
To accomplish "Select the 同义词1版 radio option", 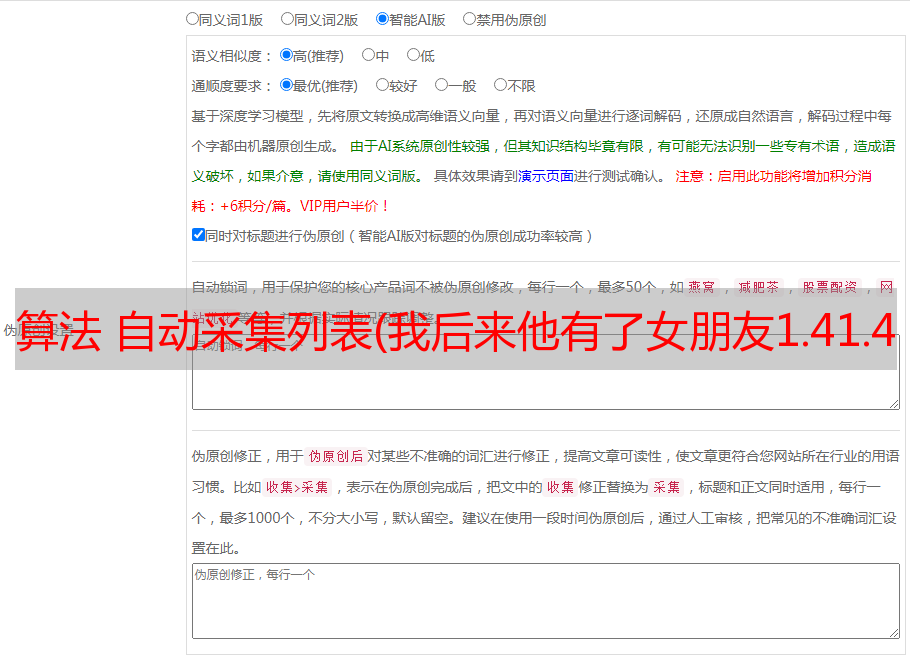I will coord(192,19).
